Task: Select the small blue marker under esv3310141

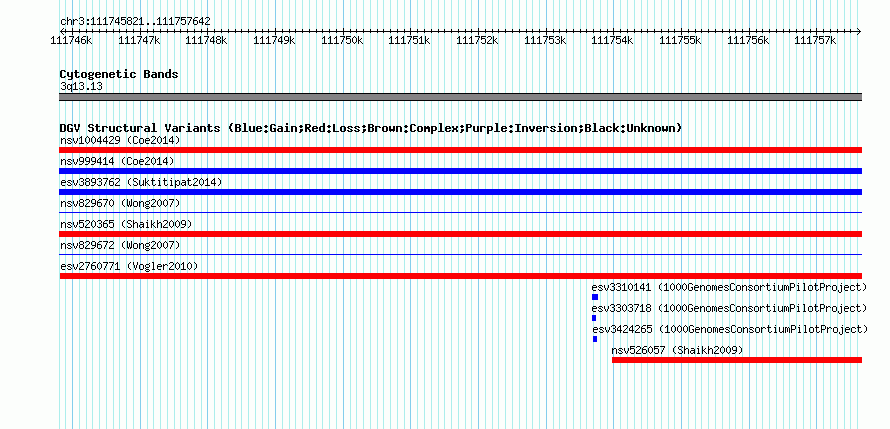Action: (x=595, y=297)
